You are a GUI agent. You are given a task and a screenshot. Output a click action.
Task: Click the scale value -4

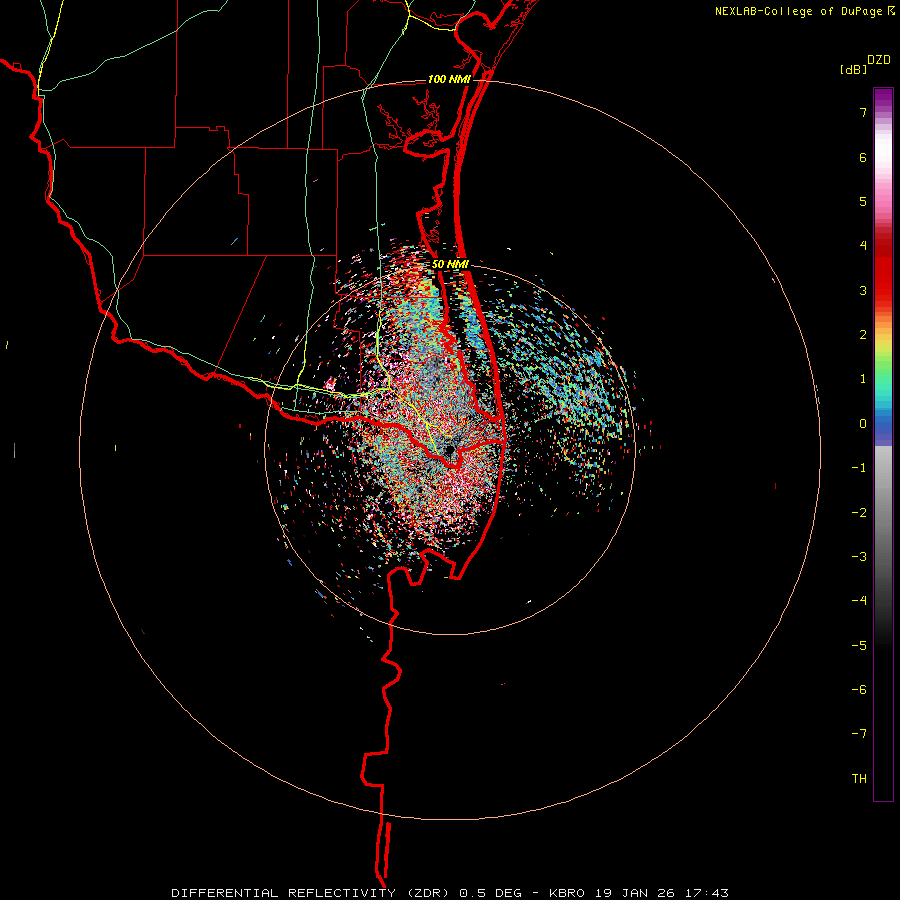tap(859, 601)
